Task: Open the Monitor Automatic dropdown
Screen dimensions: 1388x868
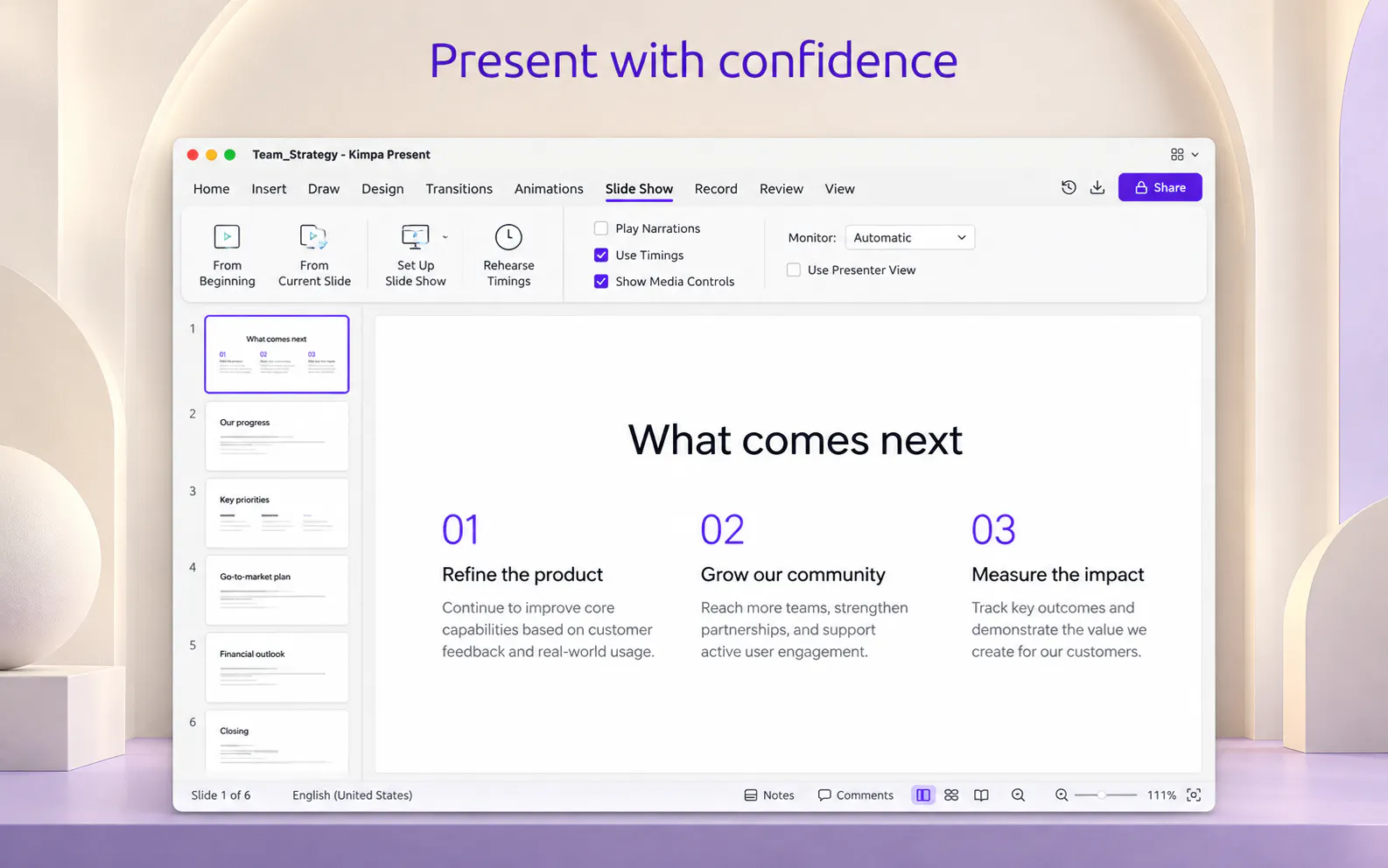Action: [x=909, y=237]
